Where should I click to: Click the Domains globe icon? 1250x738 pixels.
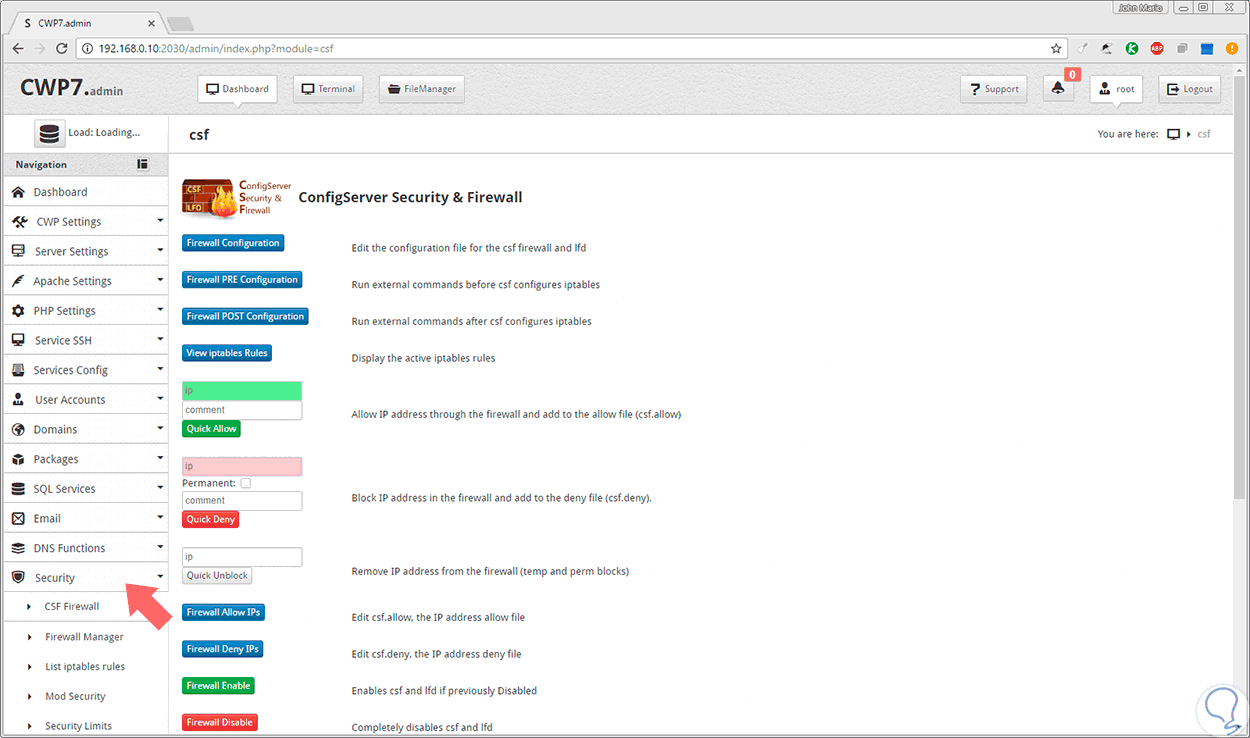pos(18,429)
